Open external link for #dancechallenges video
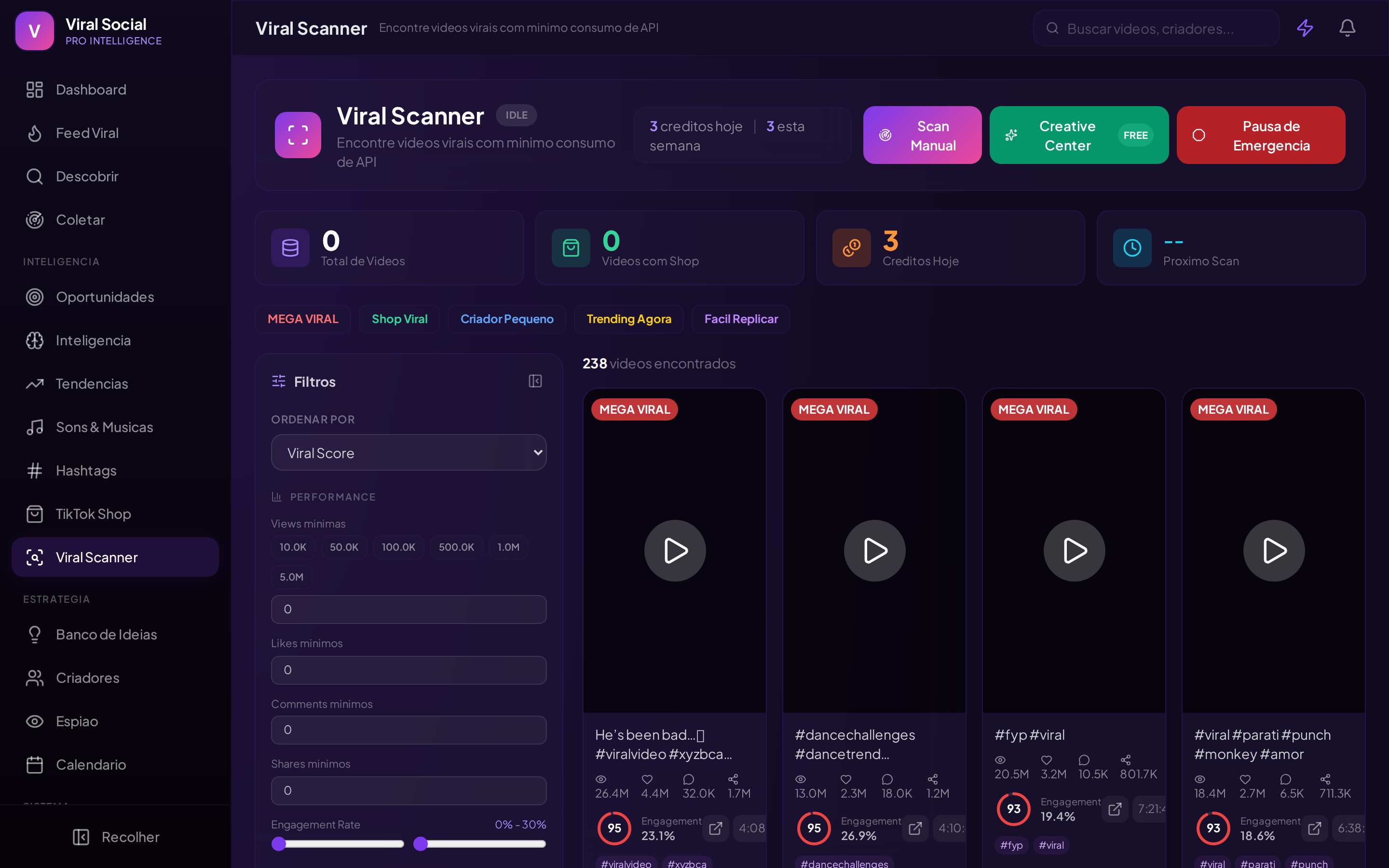 (915, 828)
